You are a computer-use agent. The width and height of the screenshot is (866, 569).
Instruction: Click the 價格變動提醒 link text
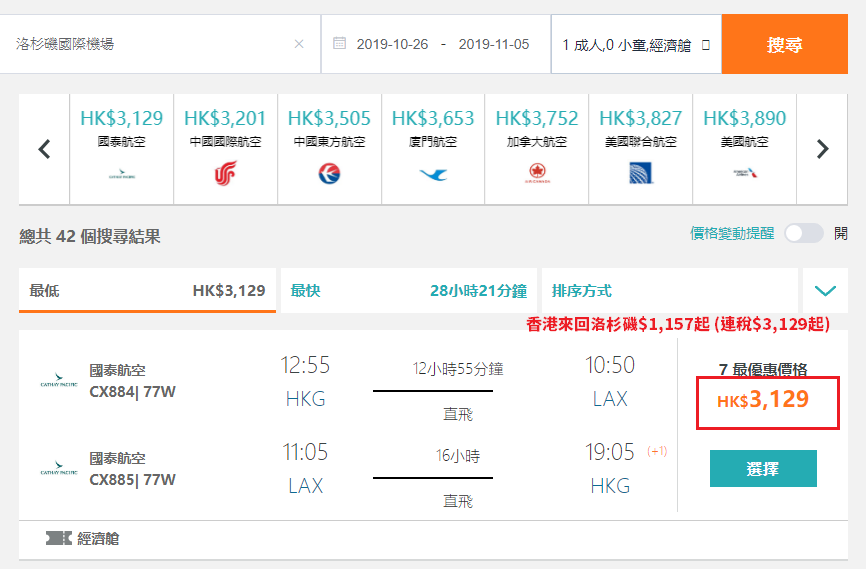pos(732,234)
